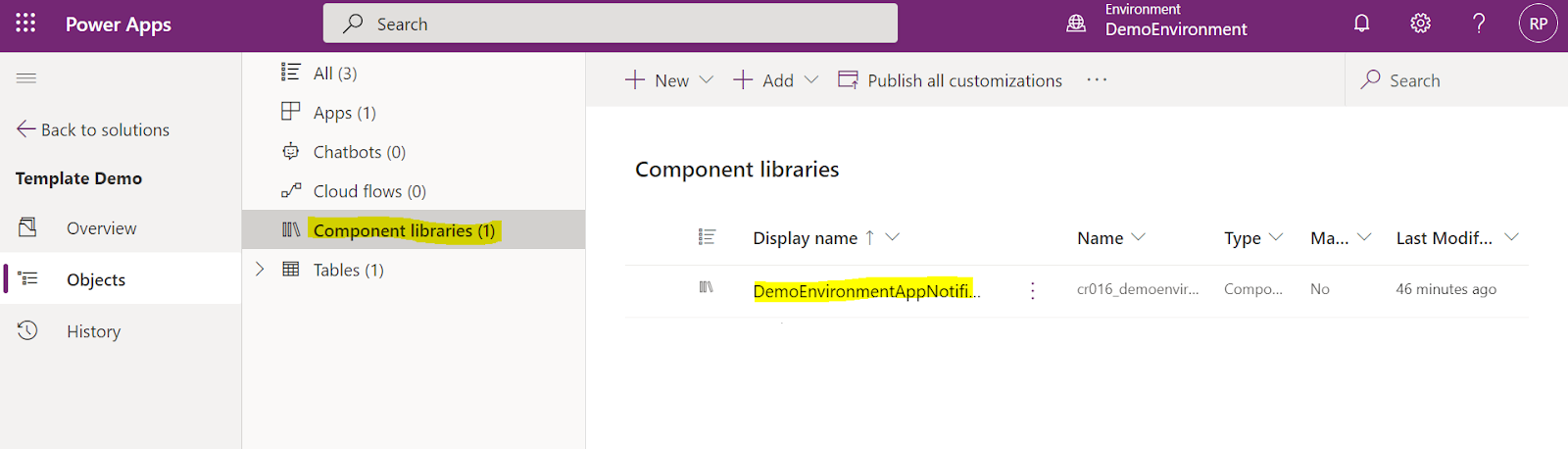Click the column type header icon
Viewport: 1568px width, 449px height.
[707, 236]
